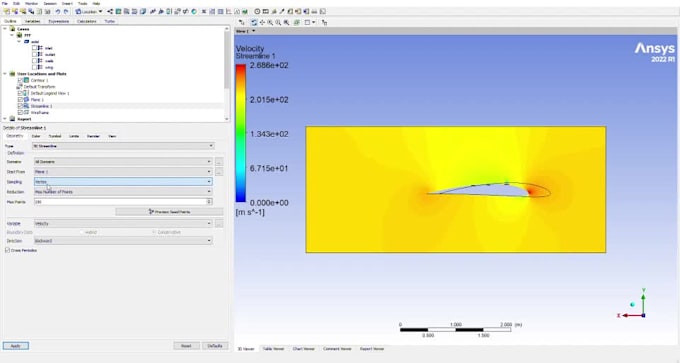Viewport: 680px width, 363px height.
Task: Insert a Vector plot from the toolbar
Action: coord(110,11)
